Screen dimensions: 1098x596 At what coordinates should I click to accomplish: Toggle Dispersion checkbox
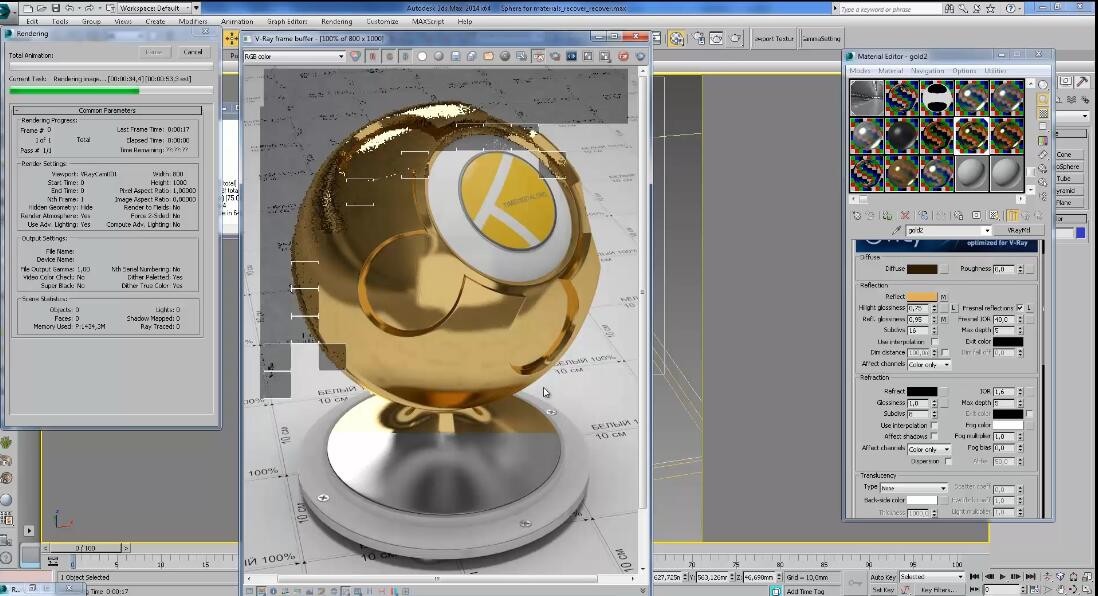(x=948, y=462)
